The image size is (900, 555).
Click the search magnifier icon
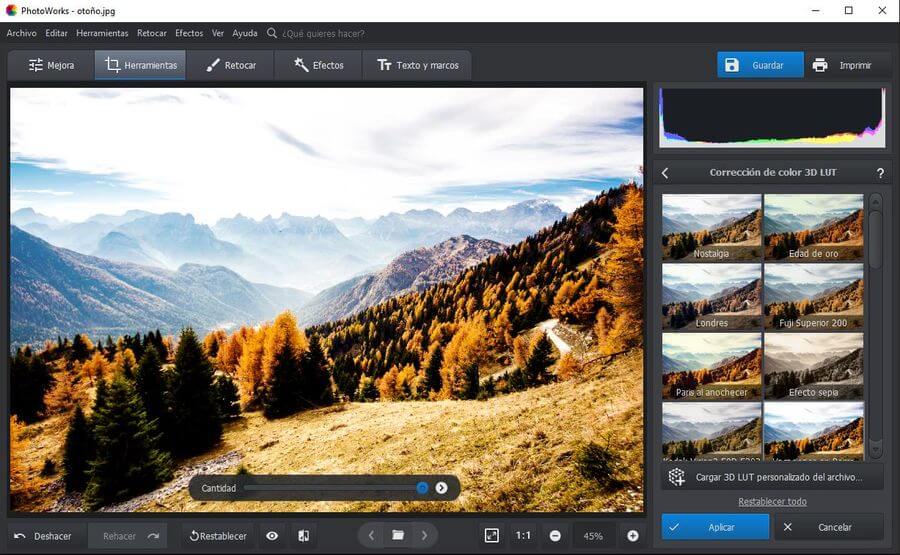272,33
